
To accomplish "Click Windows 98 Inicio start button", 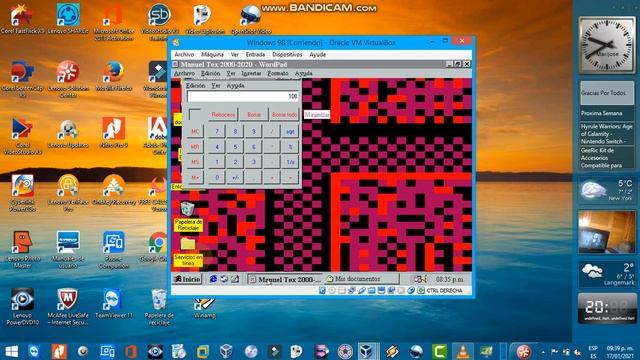I will (187, 279).
